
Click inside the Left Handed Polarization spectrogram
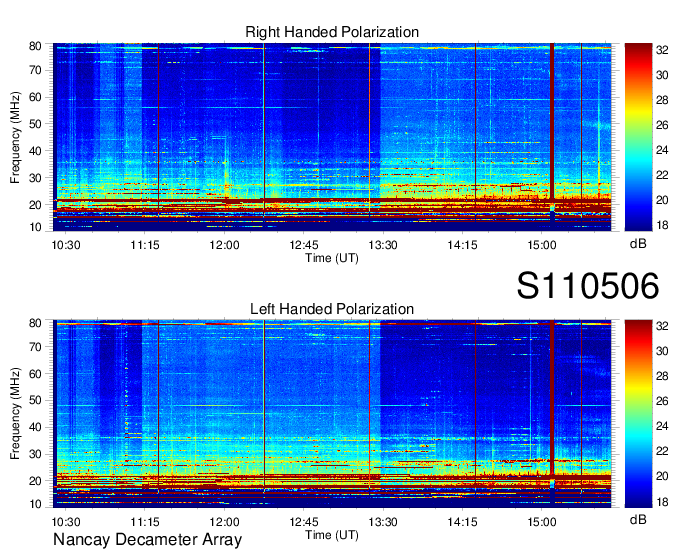(x=332, y=414)
